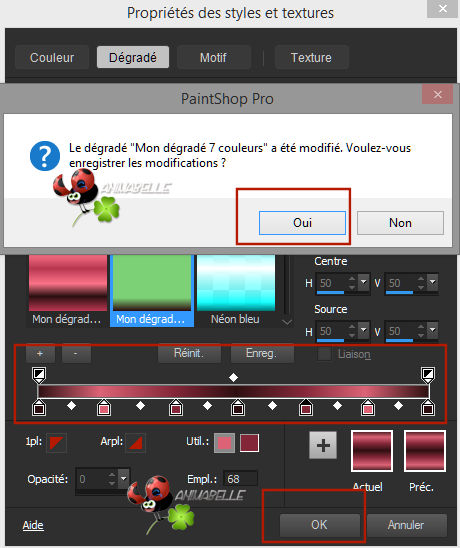Select the second pink color marker below the gradient
The width and height of the screenshot is (460, 548).
[104, 408]
